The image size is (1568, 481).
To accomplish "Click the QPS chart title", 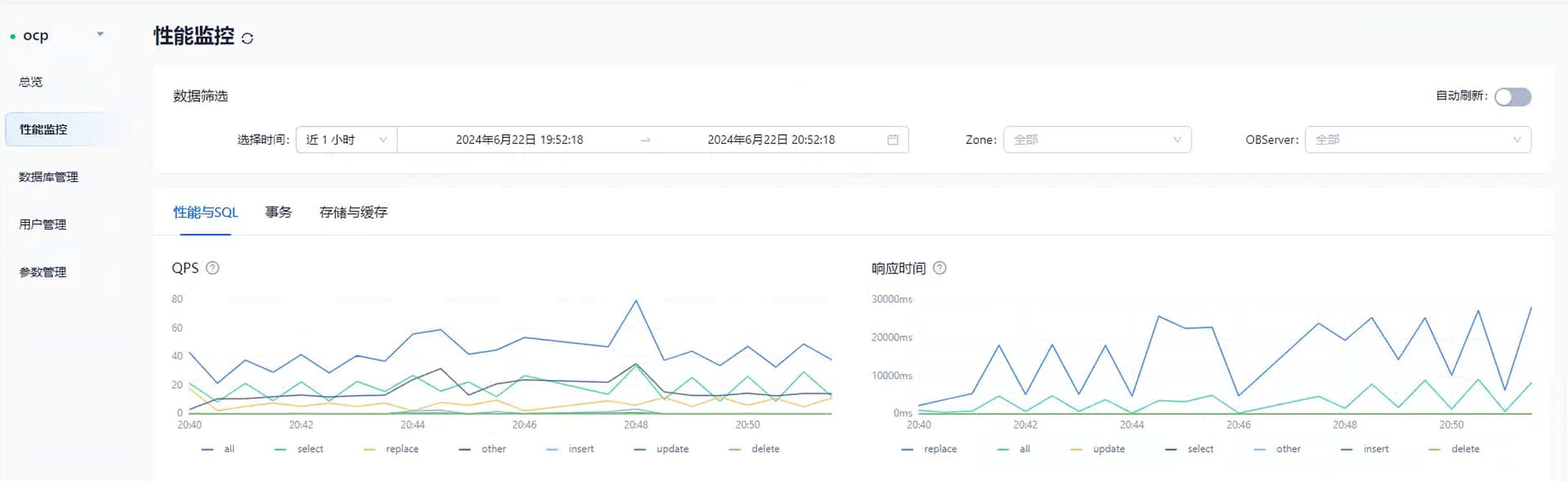I will (x=185, y=268).
